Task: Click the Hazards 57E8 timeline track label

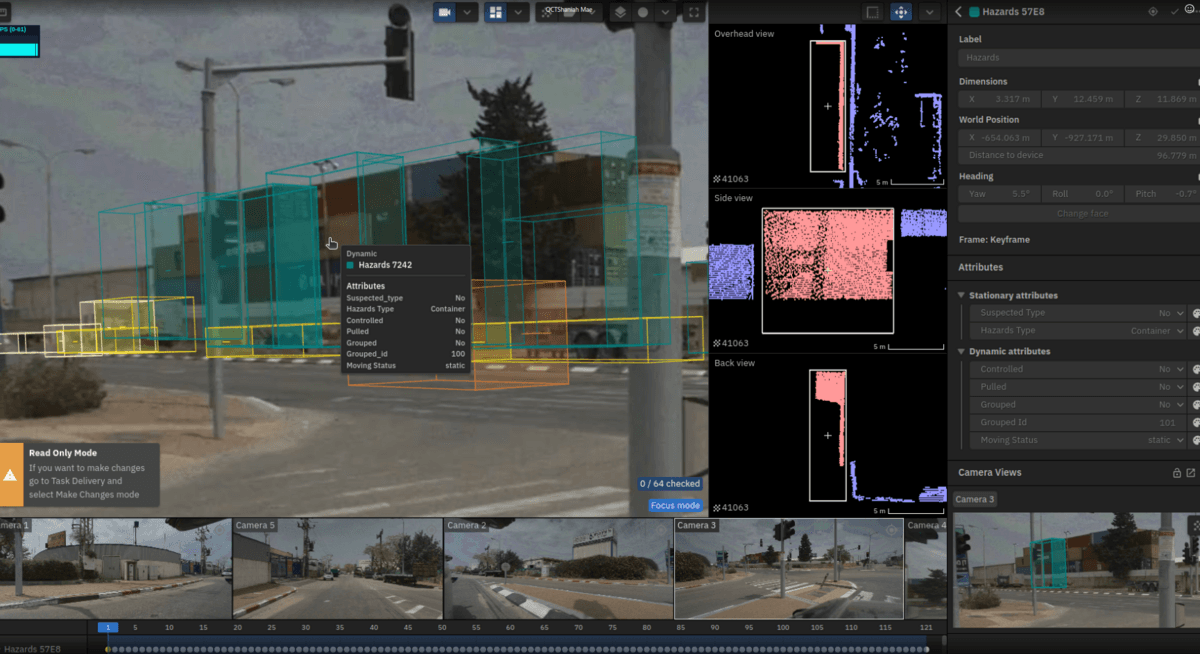Action: (33, 649)
